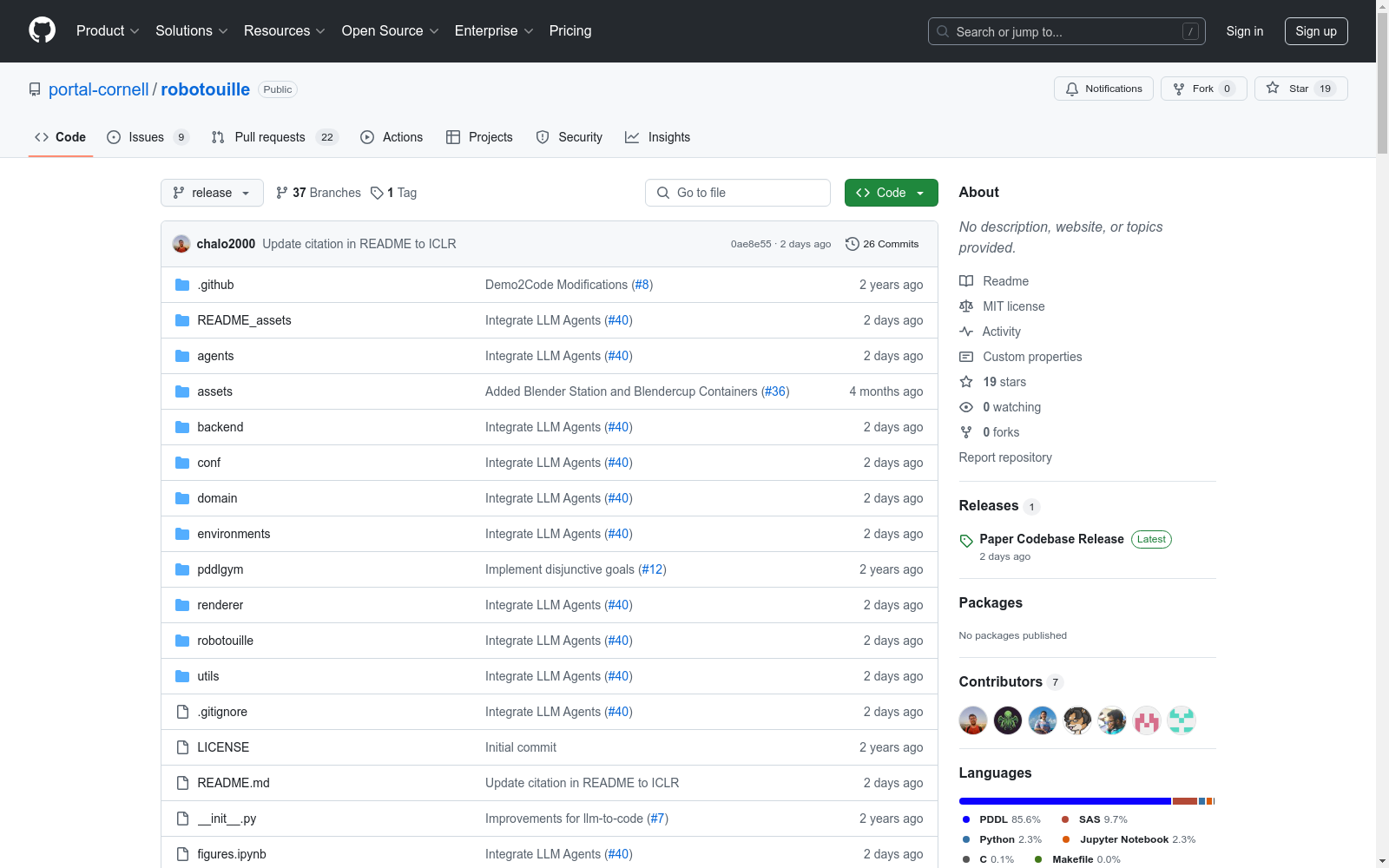Focus the Go to file field
1389x868 pixels.
click(738, 193)
